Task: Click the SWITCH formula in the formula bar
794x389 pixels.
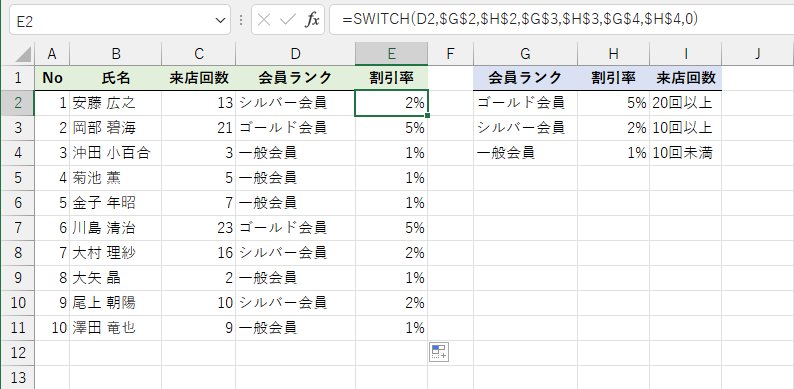Action: click(520, 19)
